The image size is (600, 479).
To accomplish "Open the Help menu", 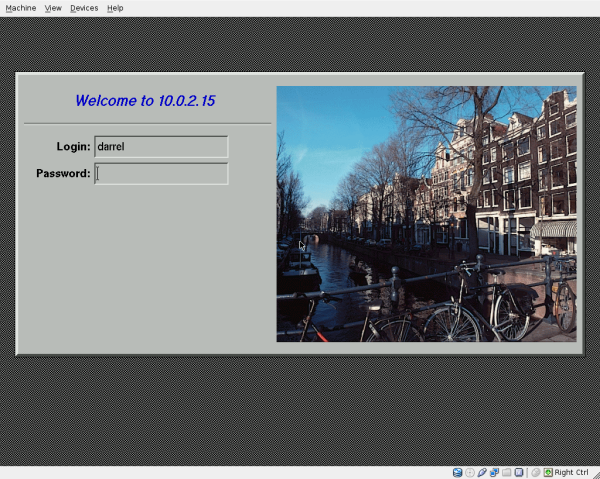I will 115,8.
